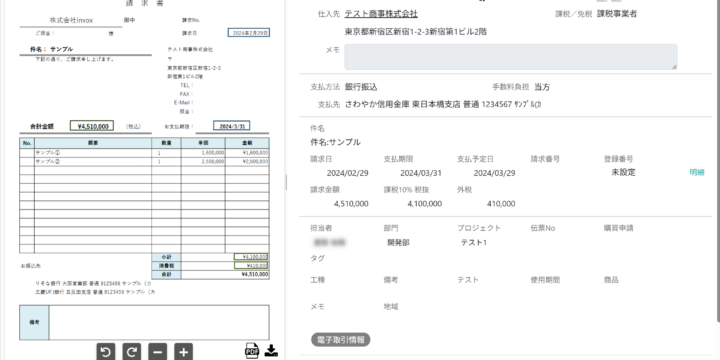Click the registration number value 未設定
Viewport: 720px width, 360px height.
(624, 173)
